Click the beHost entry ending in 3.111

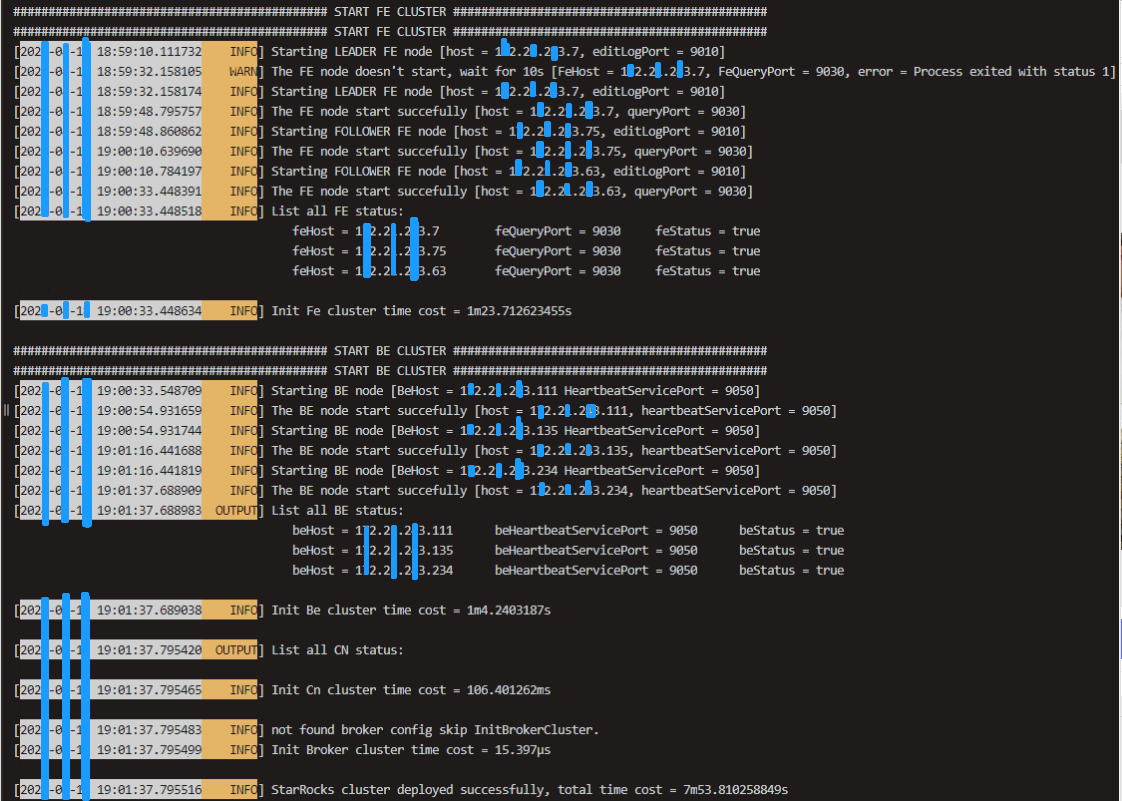click(x=372, y=530)
